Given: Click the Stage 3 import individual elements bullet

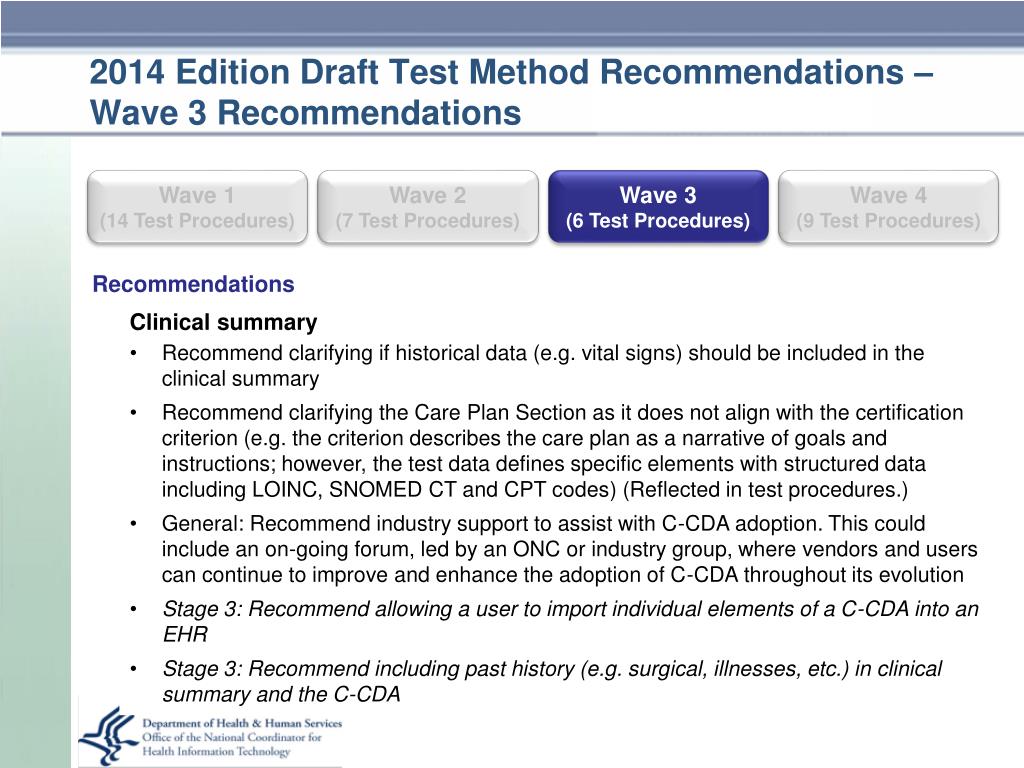Looking at the screenshot, I should (x=570, y=621).
